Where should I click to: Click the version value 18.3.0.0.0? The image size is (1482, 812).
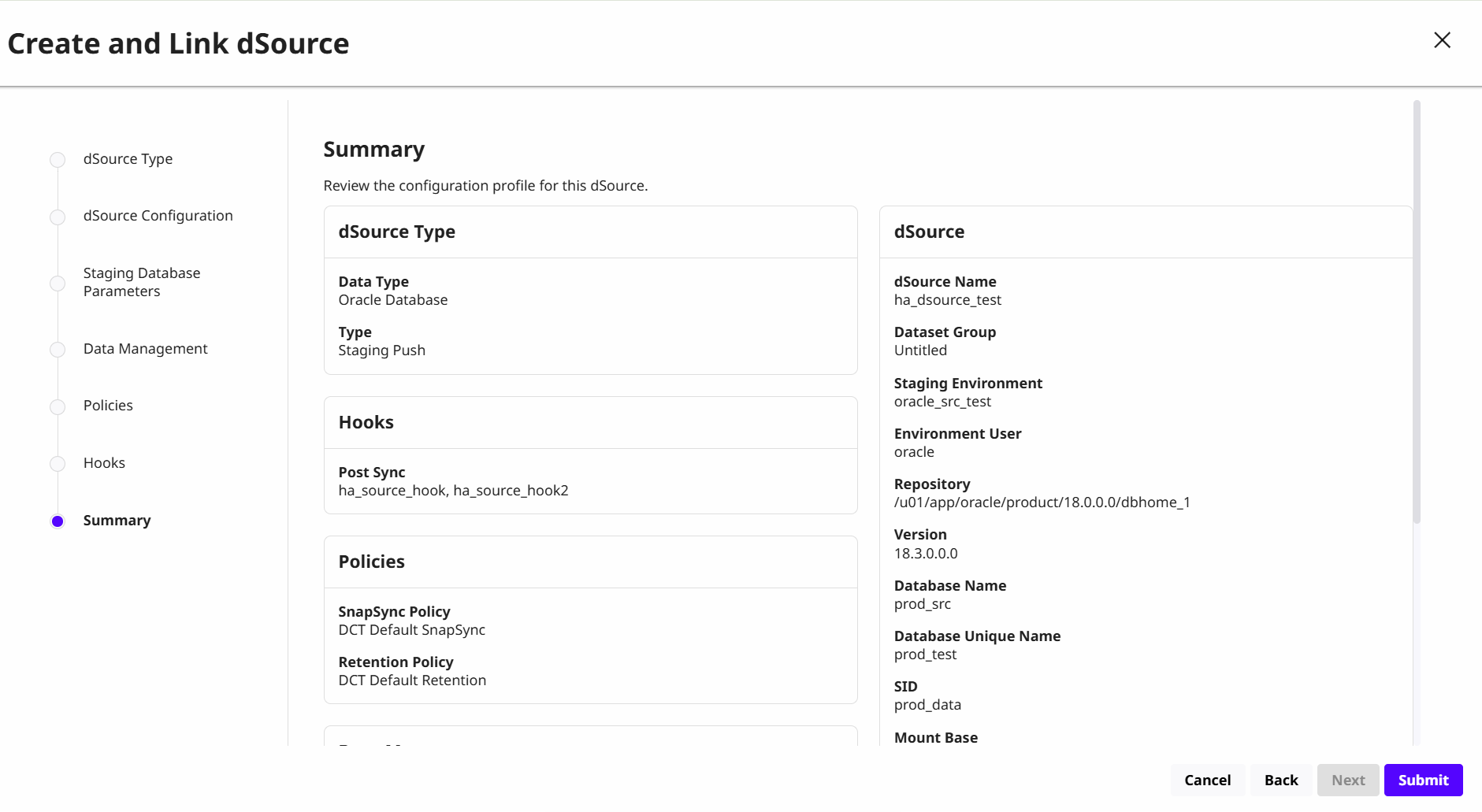point(926,554)
